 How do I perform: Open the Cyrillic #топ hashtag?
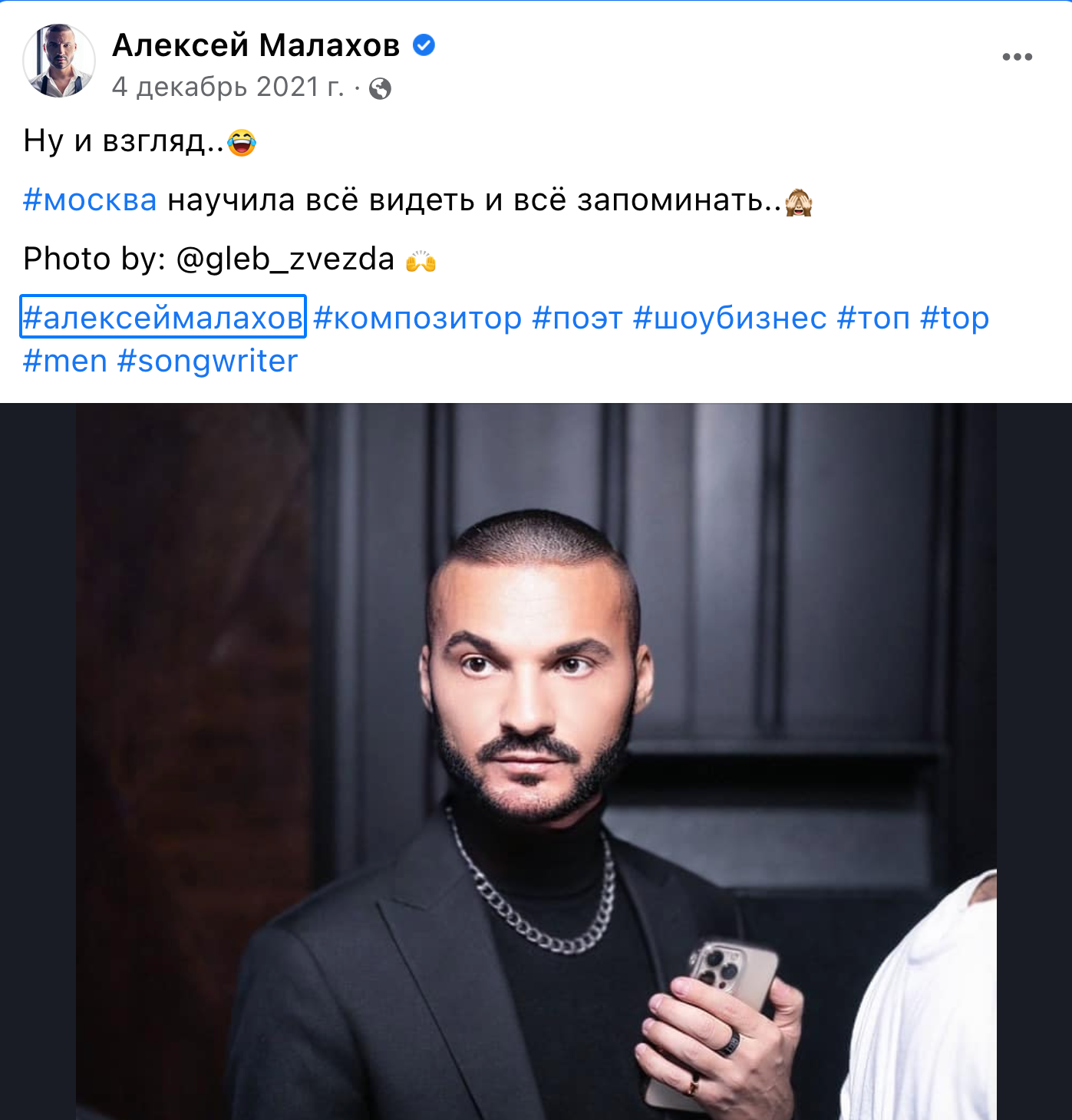pos(873,318)
